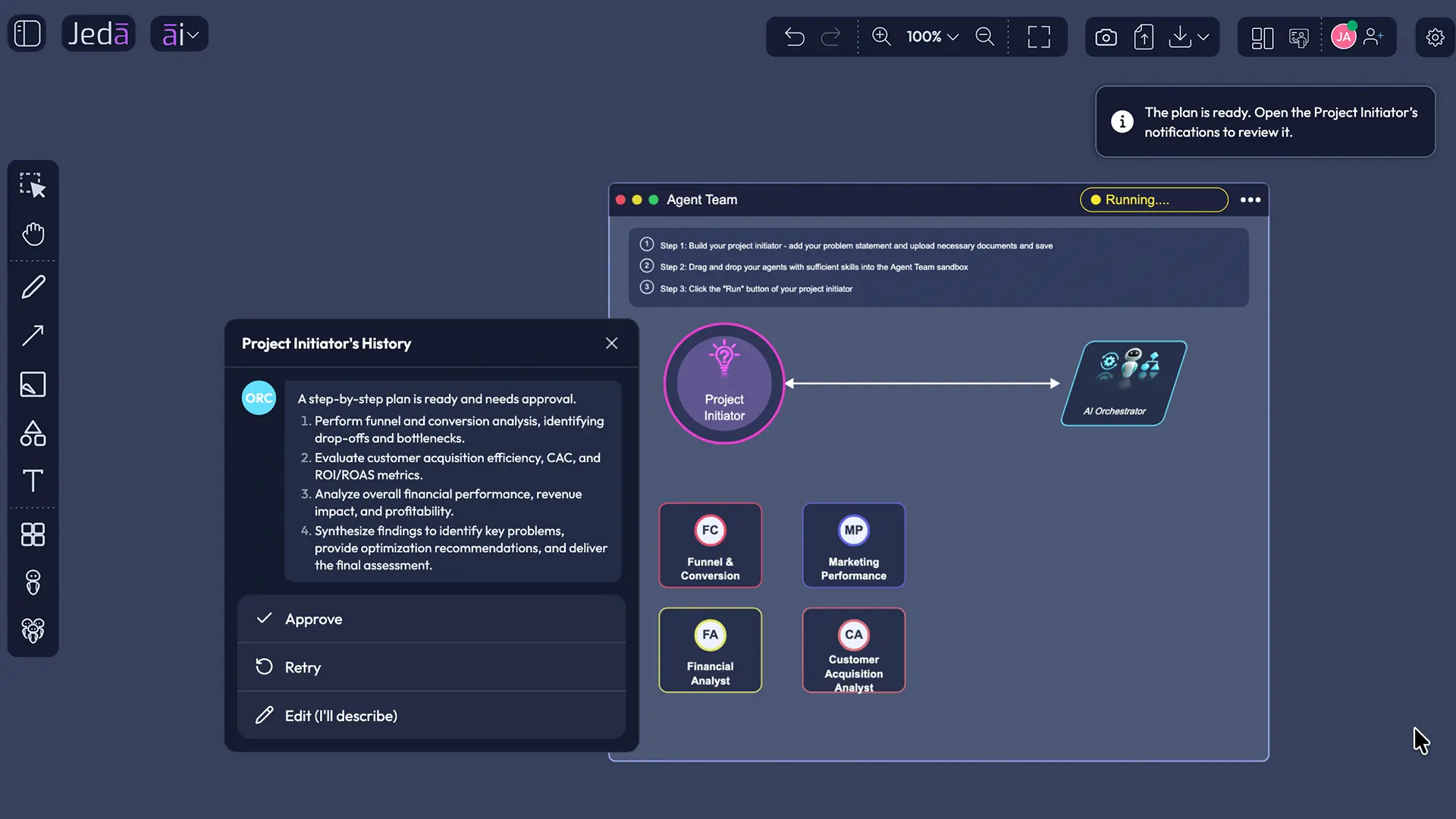Toggle the left sidebar panel icon

27,34
